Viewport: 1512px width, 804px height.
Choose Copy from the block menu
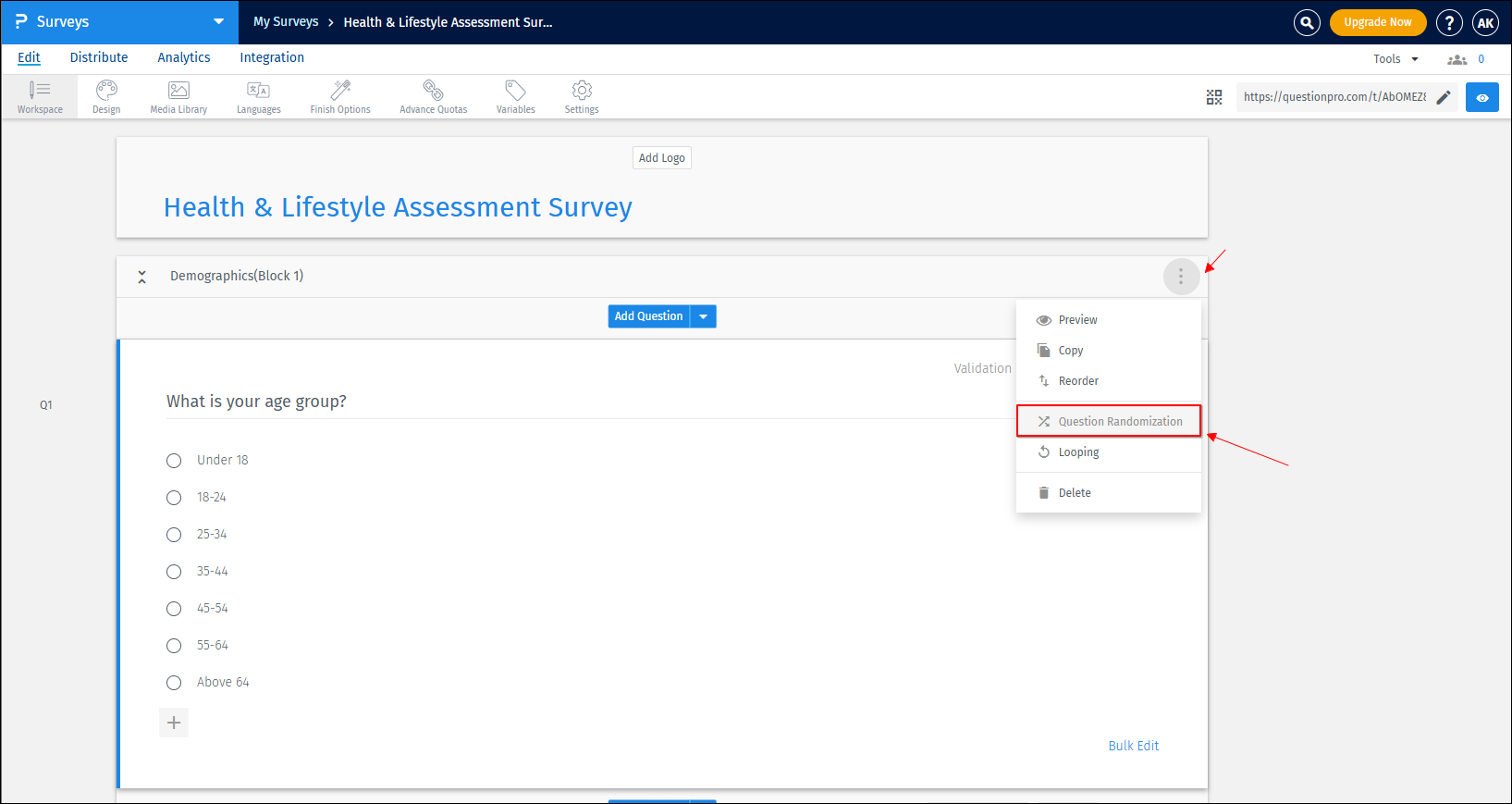tap(1109, 351)
